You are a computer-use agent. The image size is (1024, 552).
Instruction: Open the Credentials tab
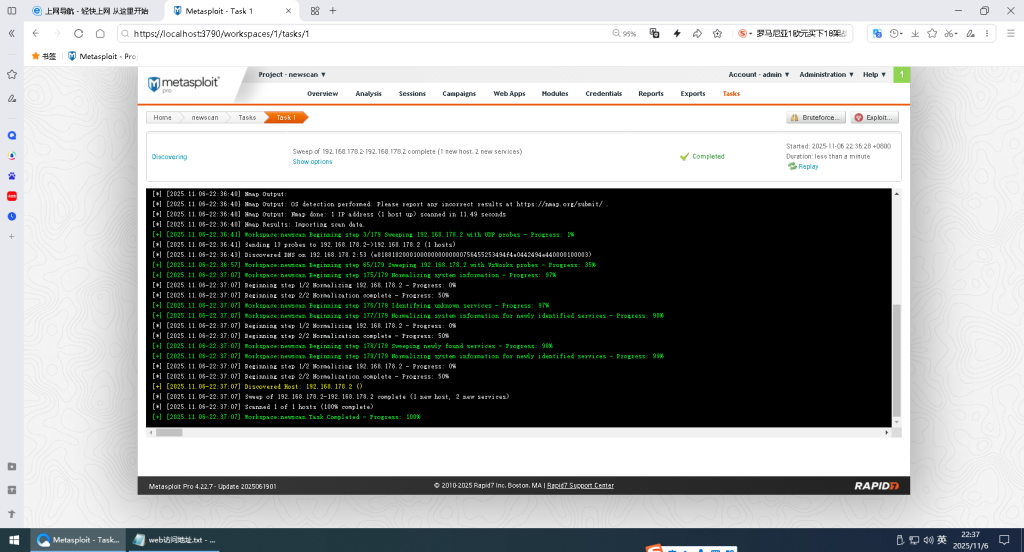click(603, 93)
